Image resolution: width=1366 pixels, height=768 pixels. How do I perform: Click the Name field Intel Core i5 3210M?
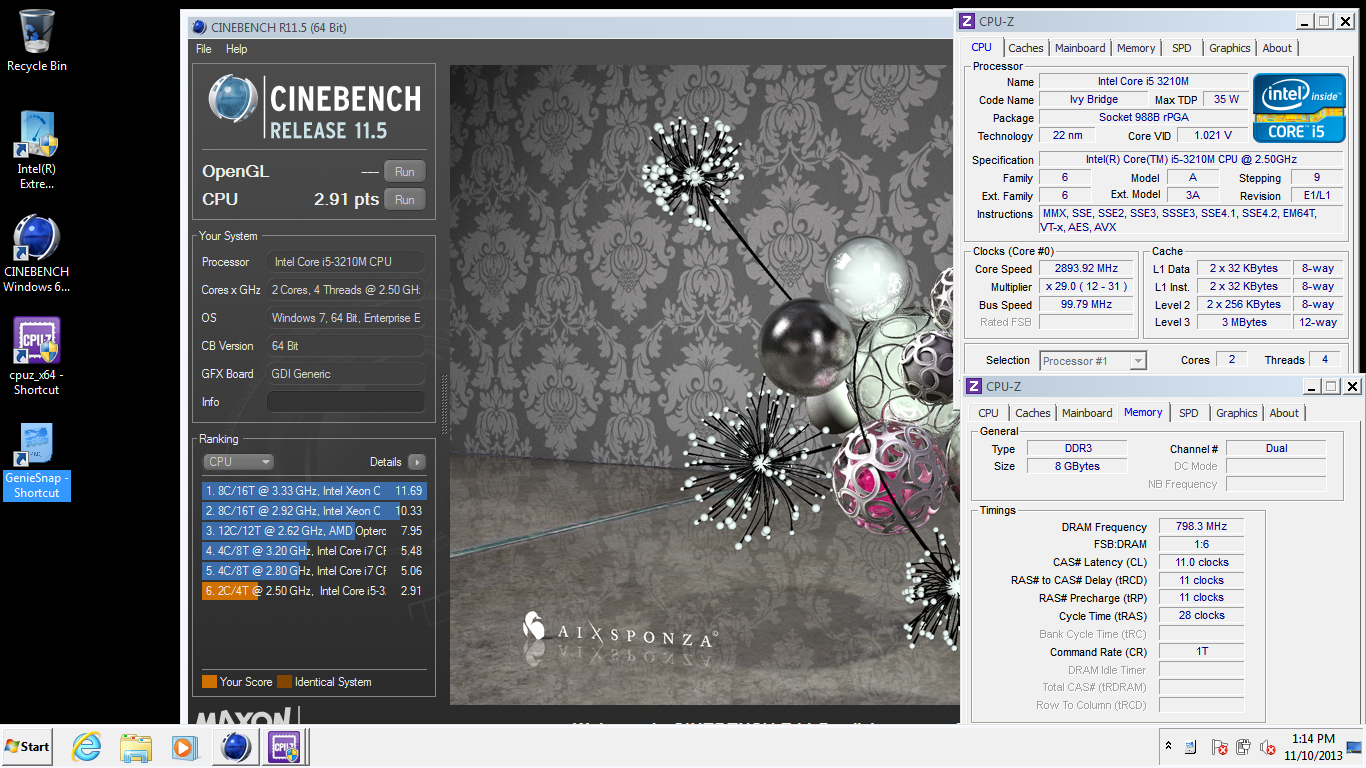pos(1143,81)
